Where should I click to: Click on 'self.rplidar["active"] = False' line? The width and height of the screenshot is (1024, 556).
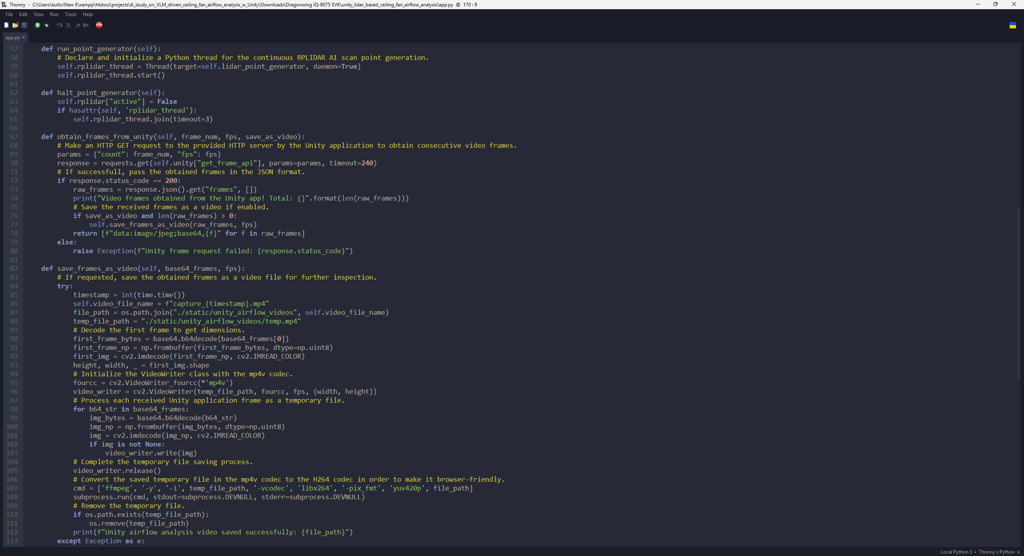(x=117, y=101)
